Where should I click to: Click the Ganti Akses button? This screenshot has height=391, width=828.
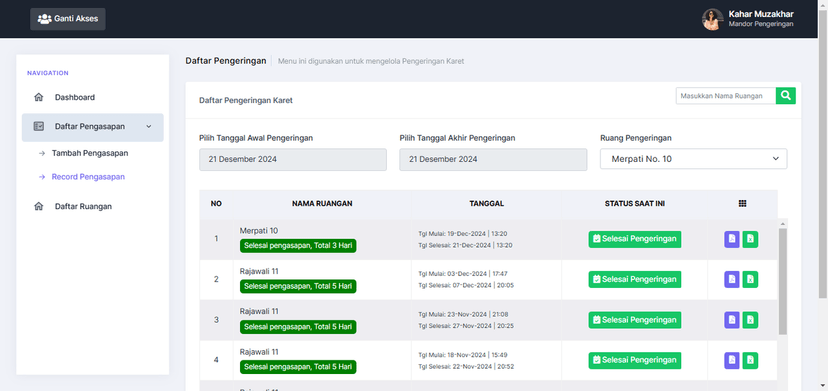pos(68,19)
